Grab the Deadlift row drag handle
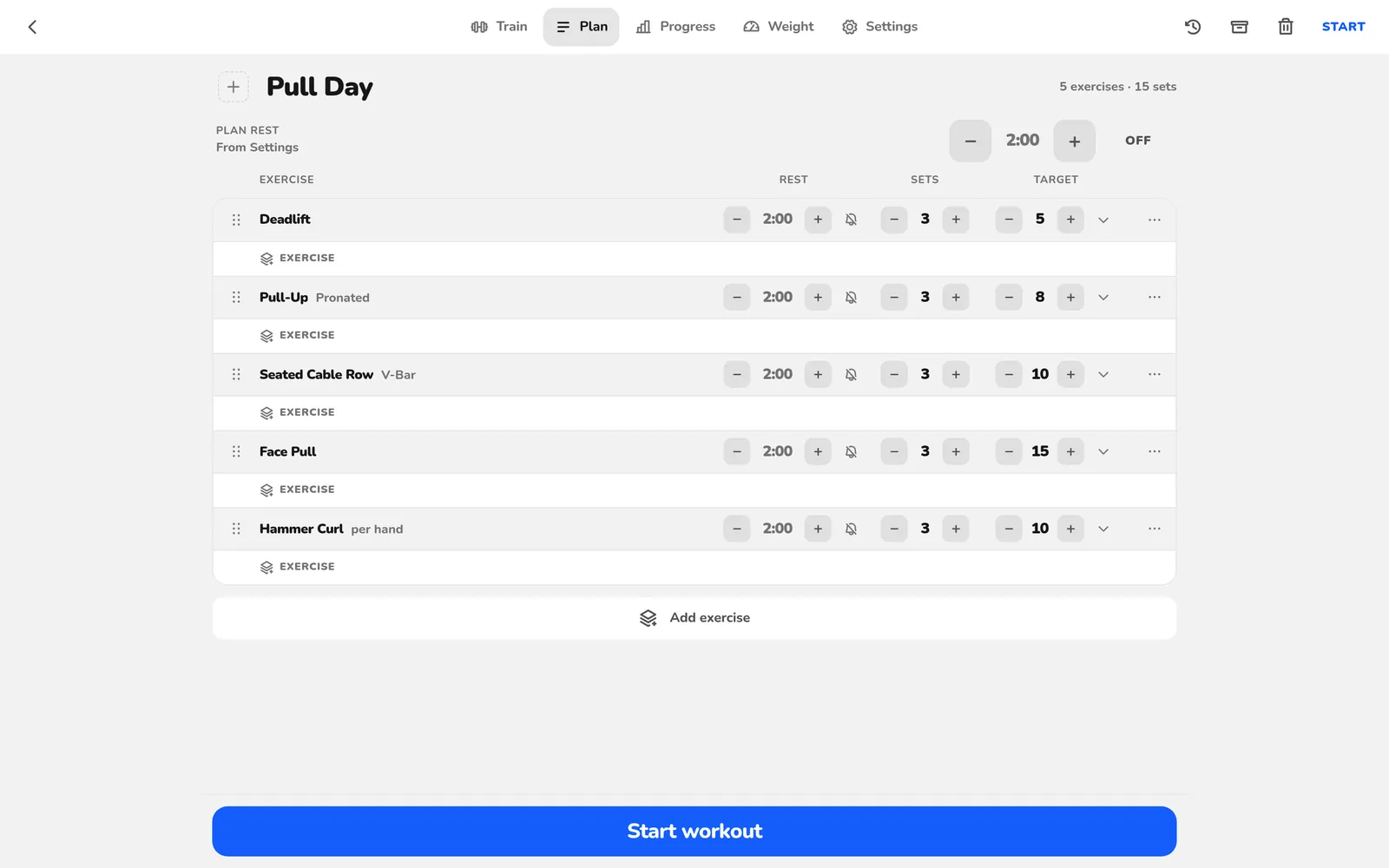The height and width of the screenshot is (868, 1389). coord(236,220)
